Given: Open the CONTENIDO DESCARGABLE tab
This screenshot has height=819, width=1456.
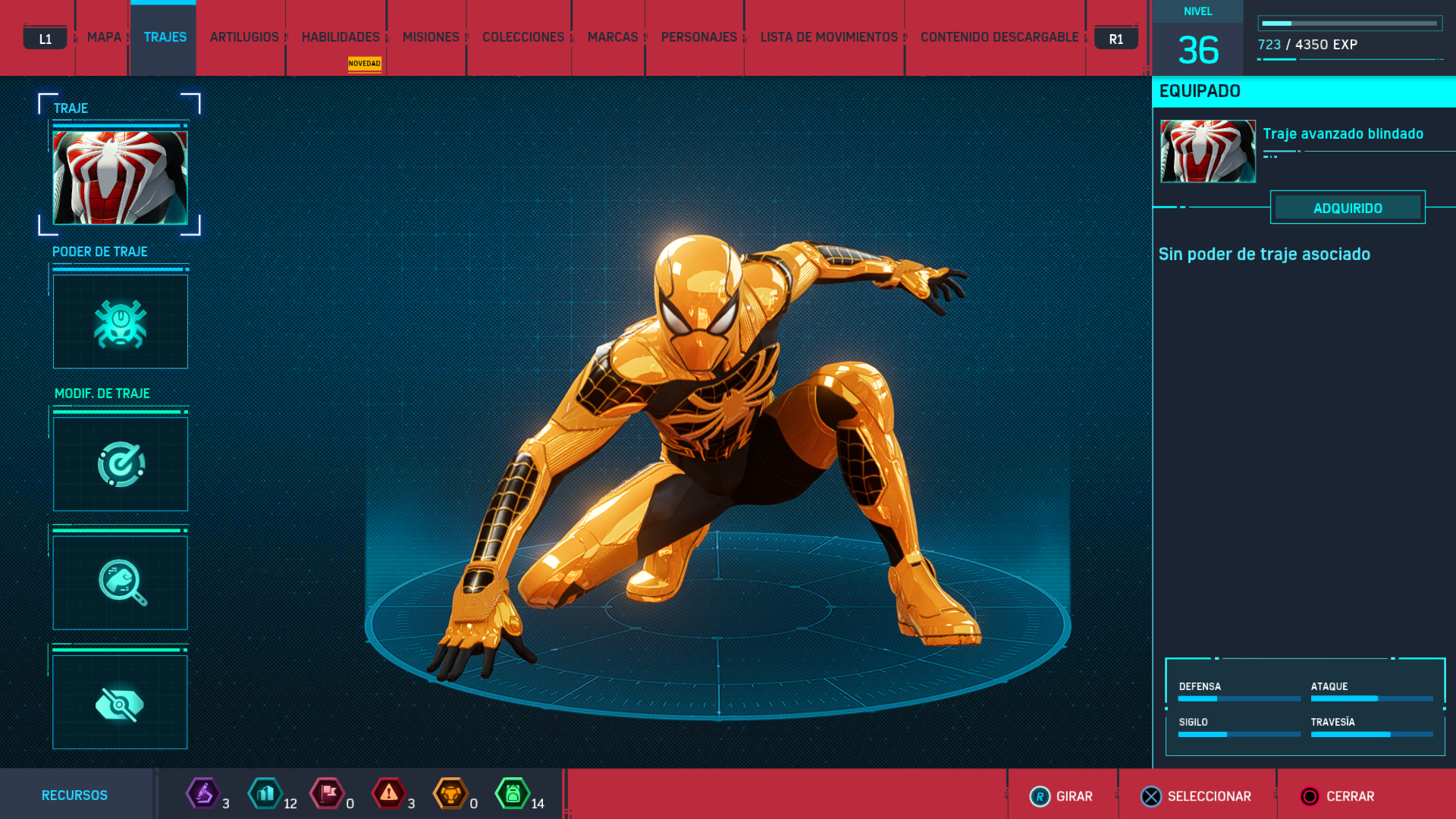Looking at the screenshot, I should (999, 37).
